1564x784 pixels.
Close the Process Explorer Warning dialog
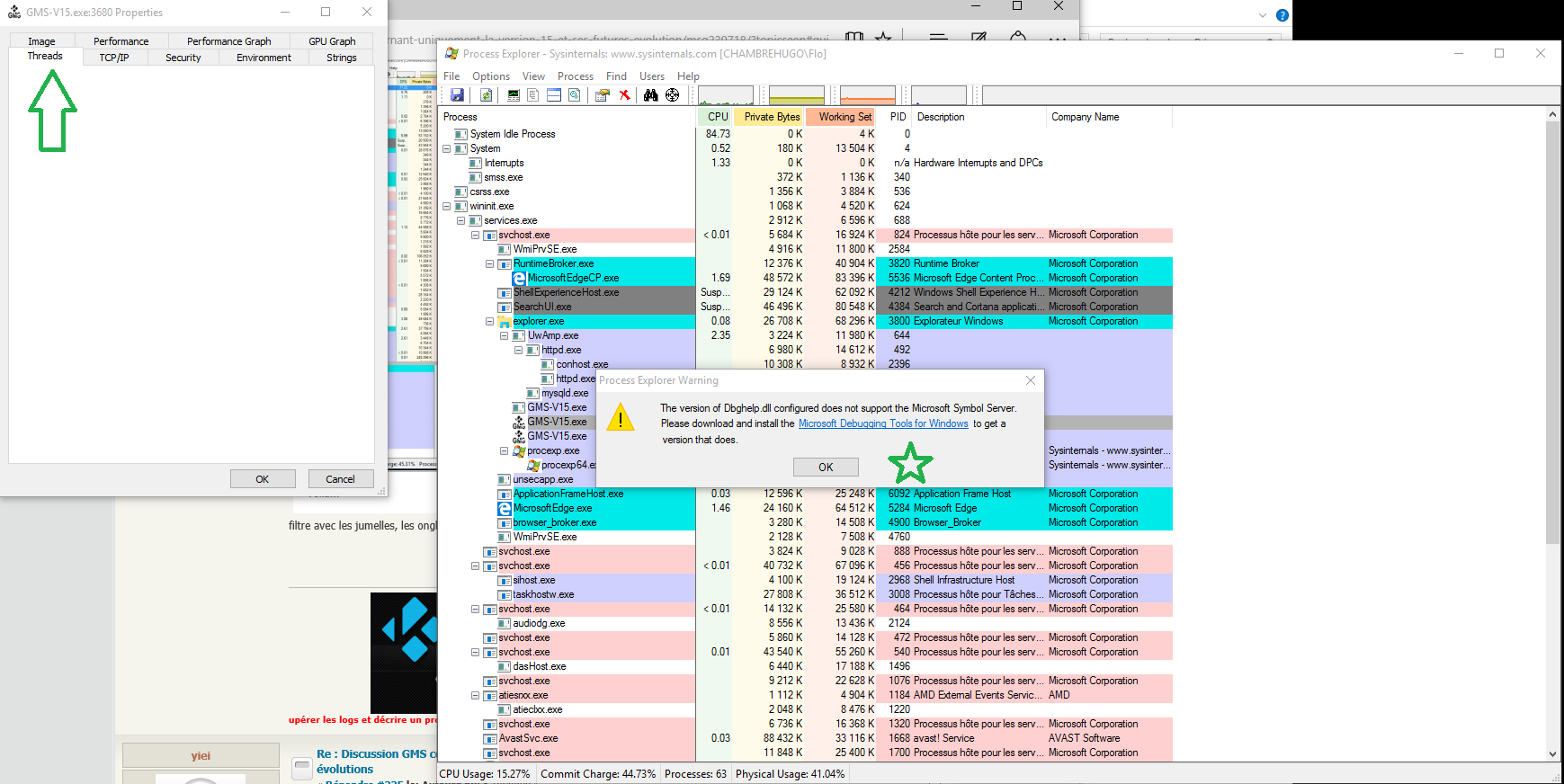(x=1031, y=380)
